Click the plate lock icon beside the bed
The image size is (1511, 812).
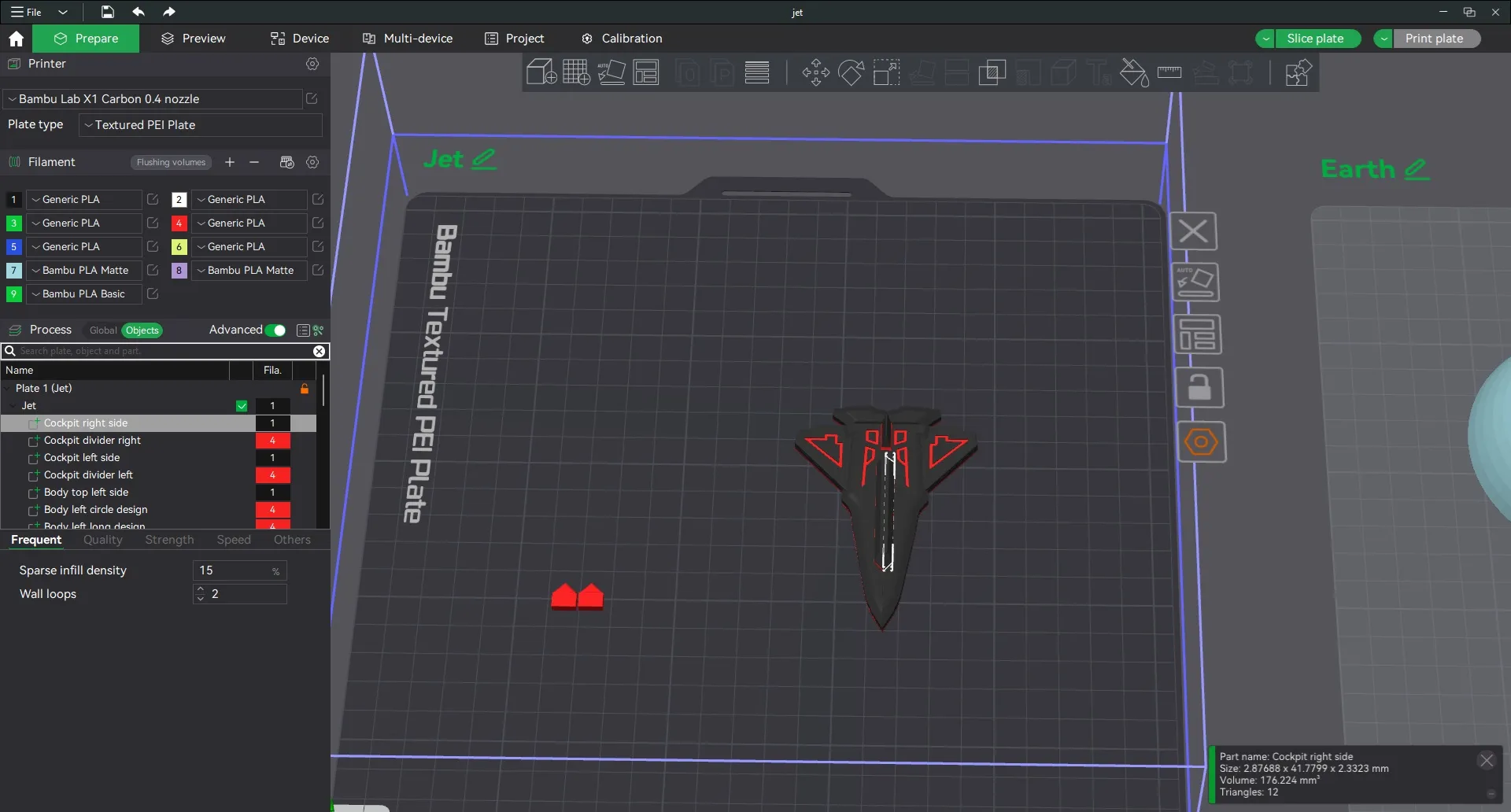[x=1199, y=388]
